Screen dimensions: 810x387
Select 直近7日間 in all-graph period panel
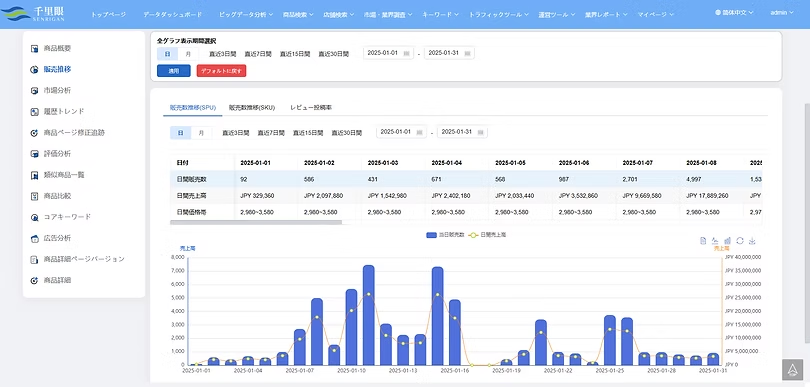click(258, 54)
